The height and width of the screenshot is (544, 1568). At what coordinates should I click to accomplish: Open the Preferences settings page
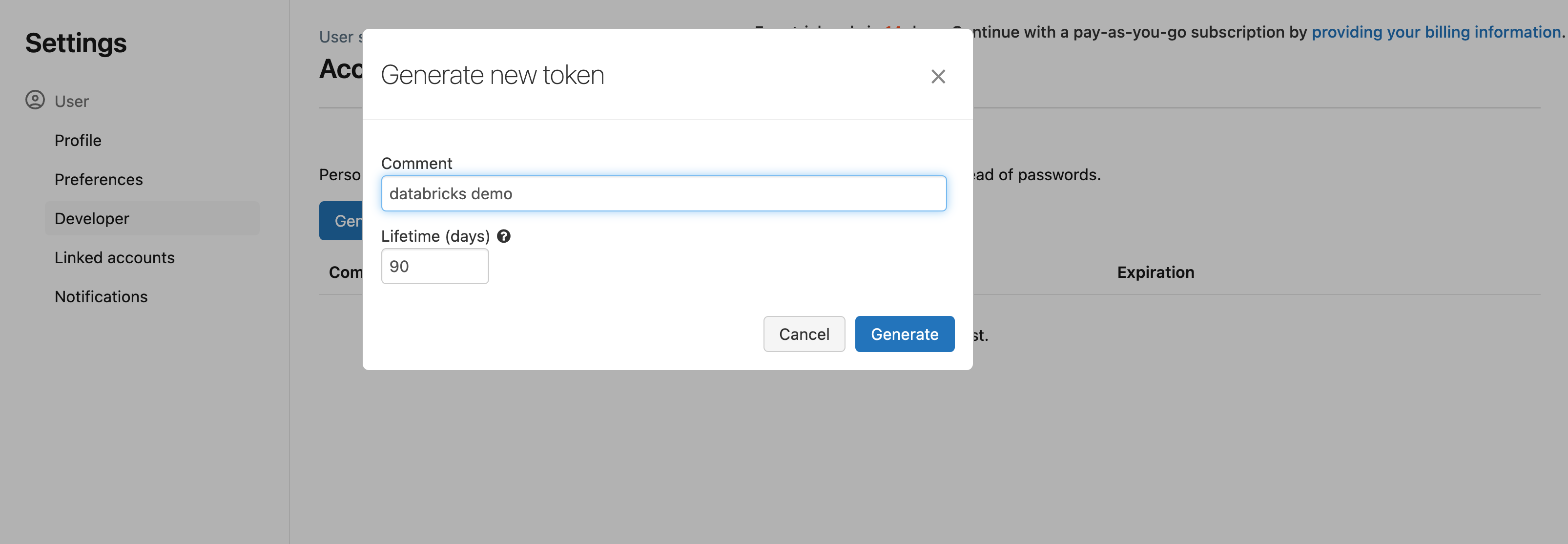tap(99, 179)
